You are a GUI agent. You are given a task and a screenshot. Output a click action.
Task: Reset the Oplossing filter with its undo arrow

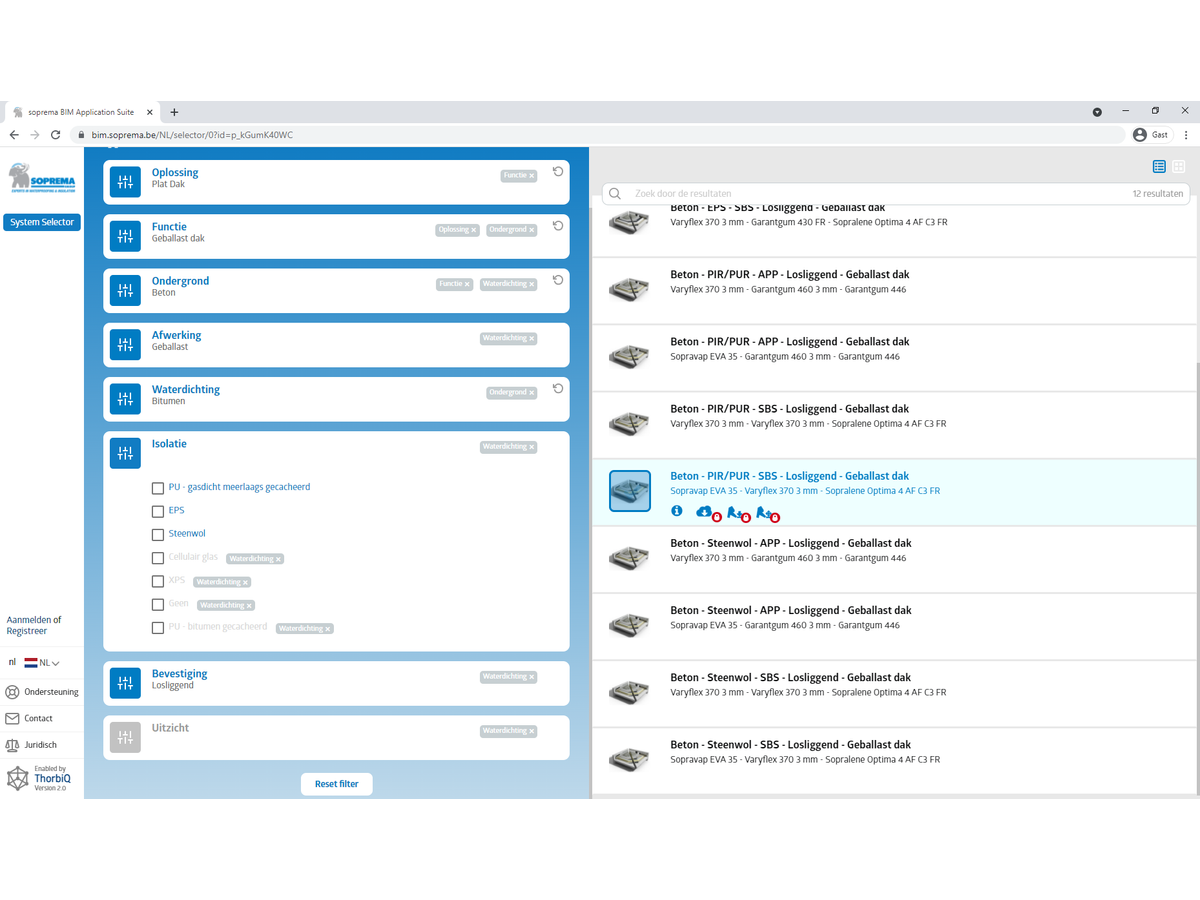(x=558, y=172)
